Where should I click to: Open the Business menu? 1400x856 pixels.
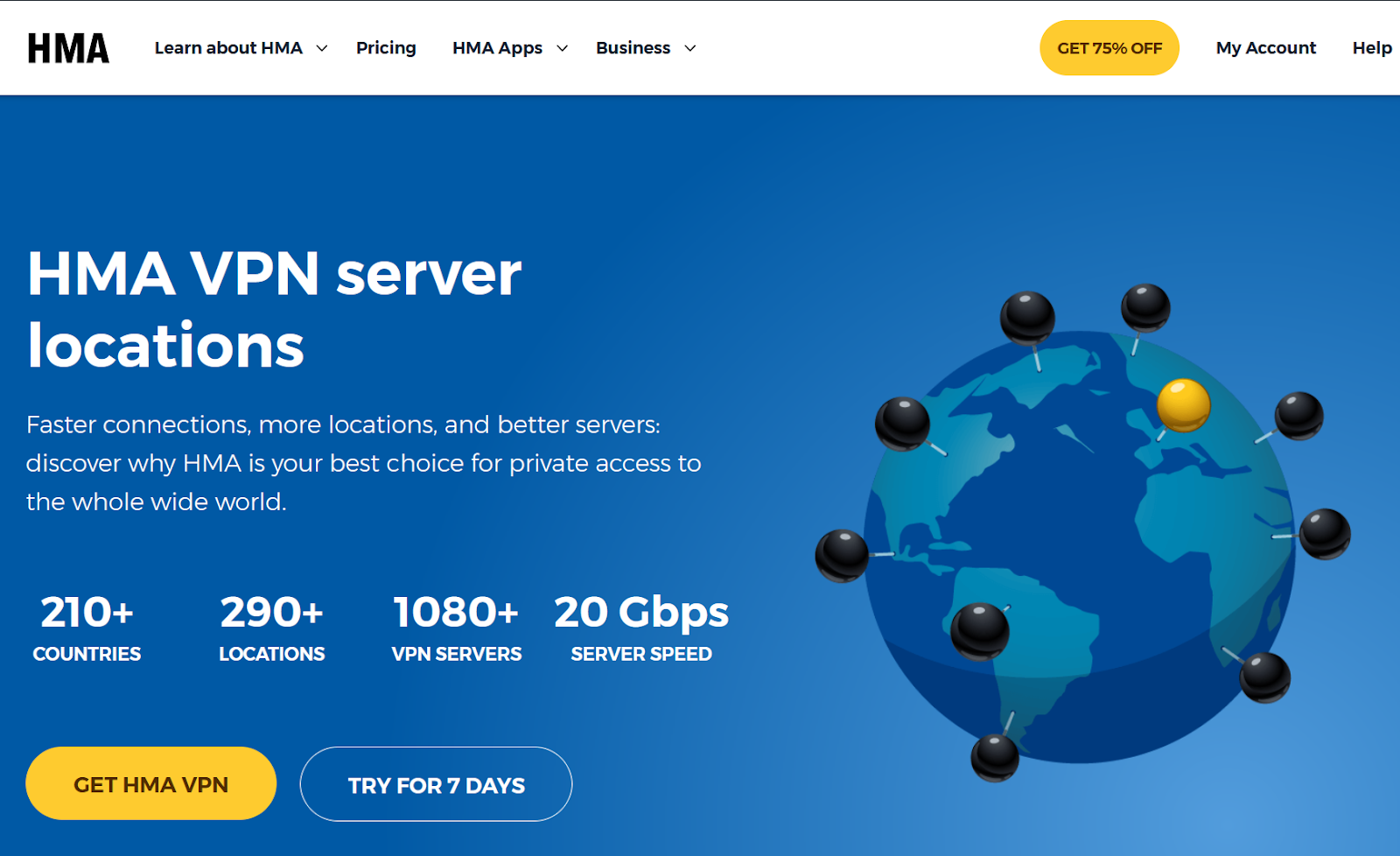(x=633, y=48)
